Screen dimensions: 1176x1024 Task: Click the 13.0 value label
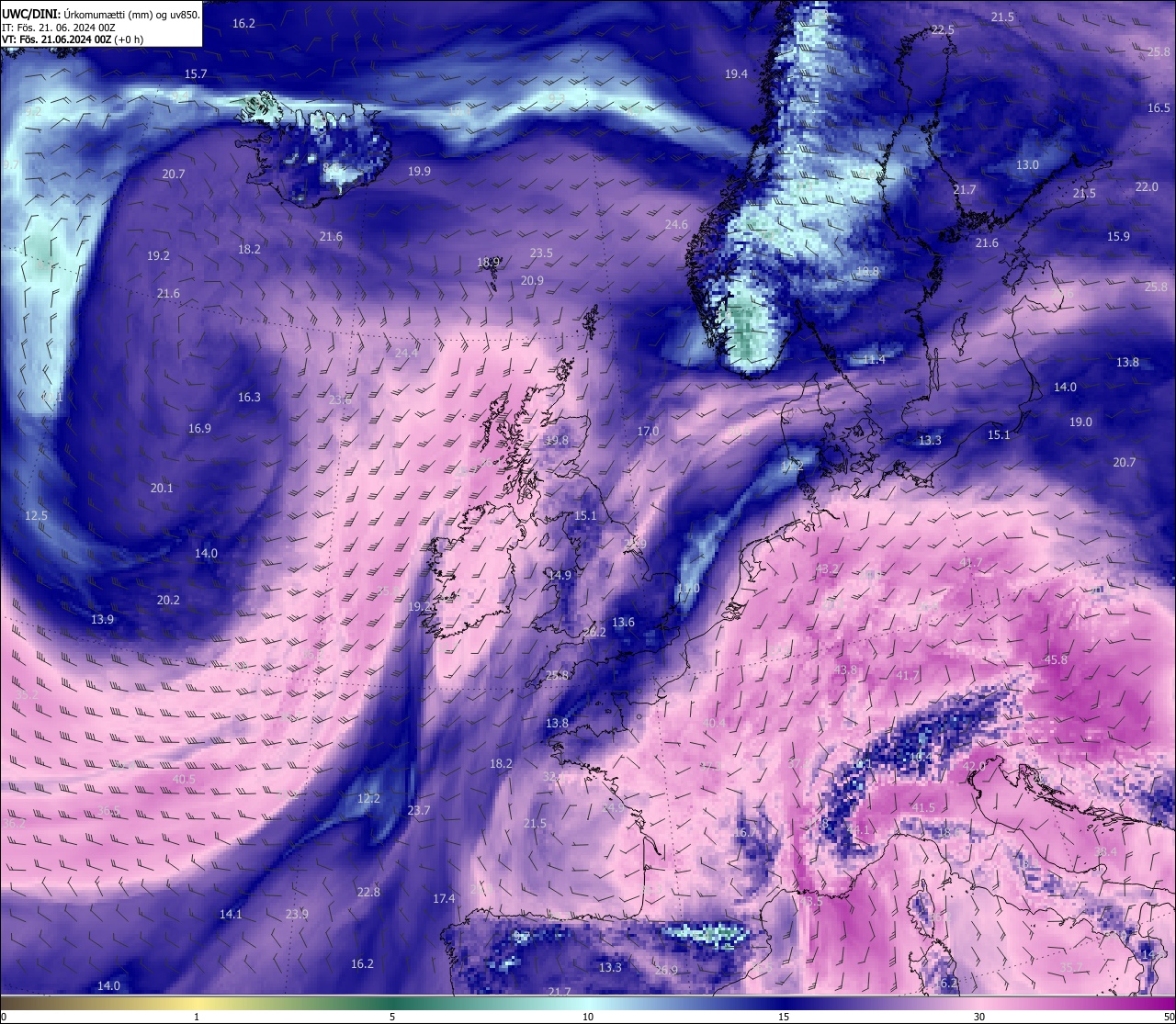click(x=1027, y=164)
